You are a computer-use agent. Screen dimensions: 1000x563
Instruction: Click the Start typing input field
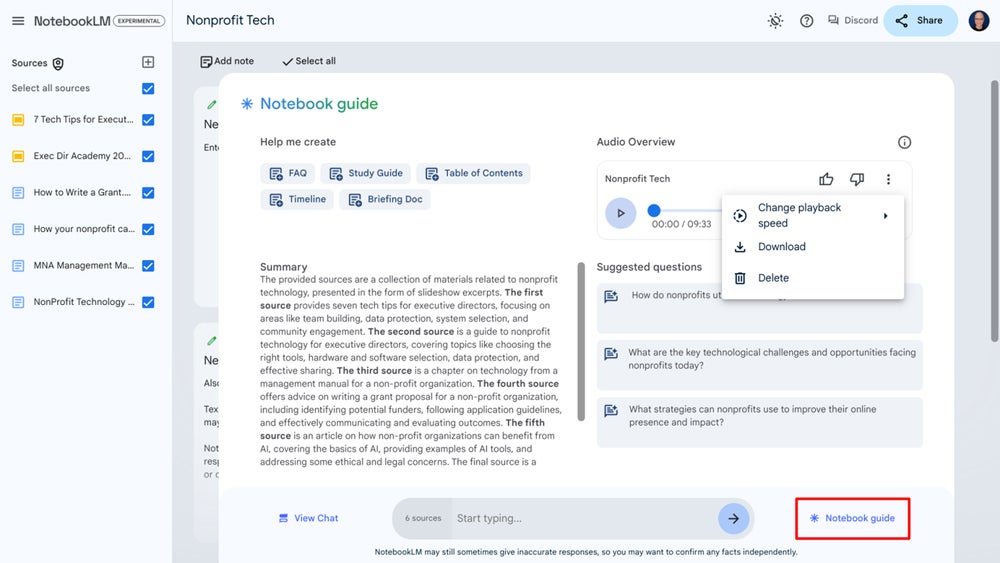[580, 518]
